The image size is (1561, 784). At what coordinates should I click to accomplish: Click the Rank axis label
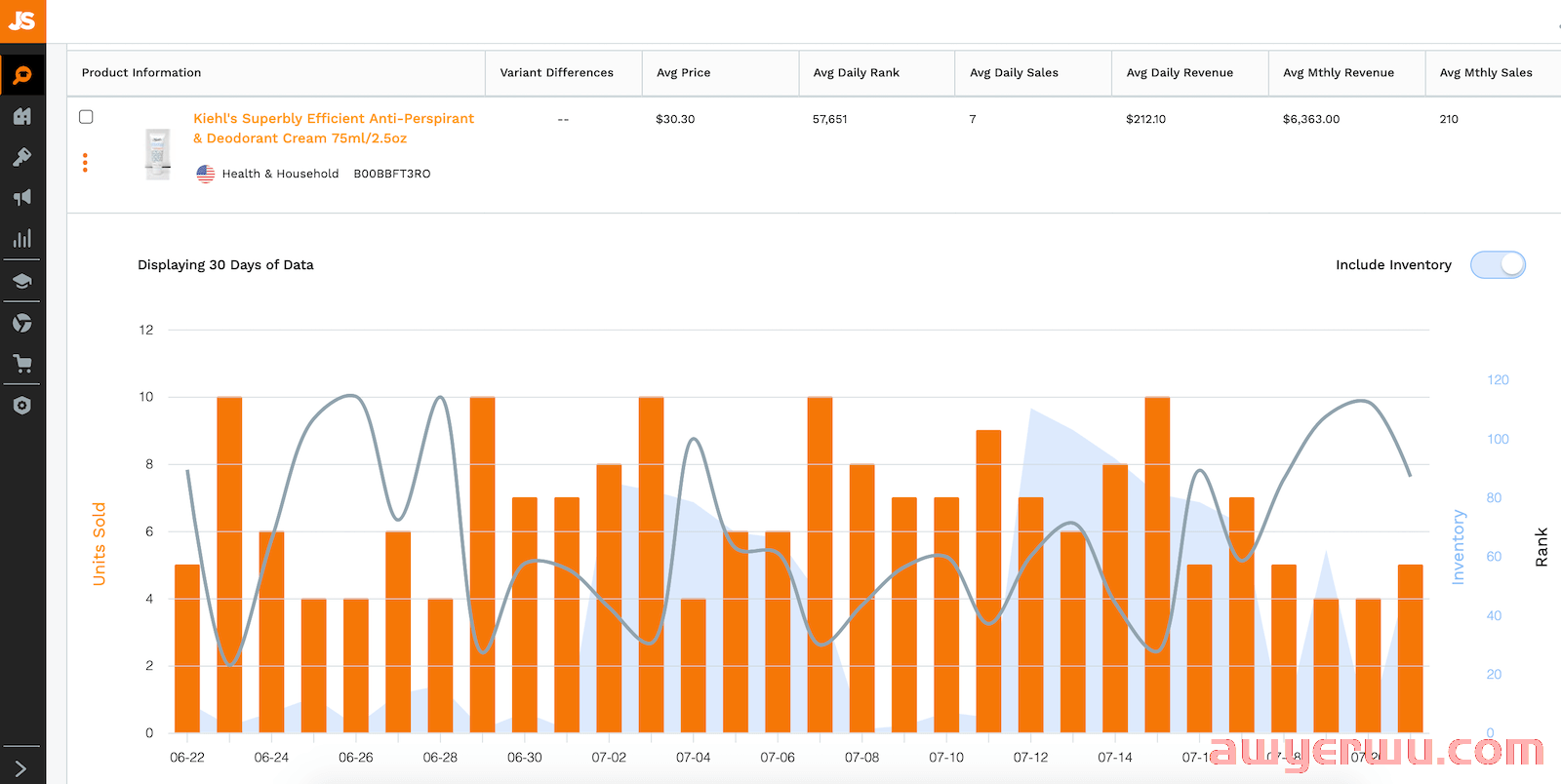[1541, 547]
